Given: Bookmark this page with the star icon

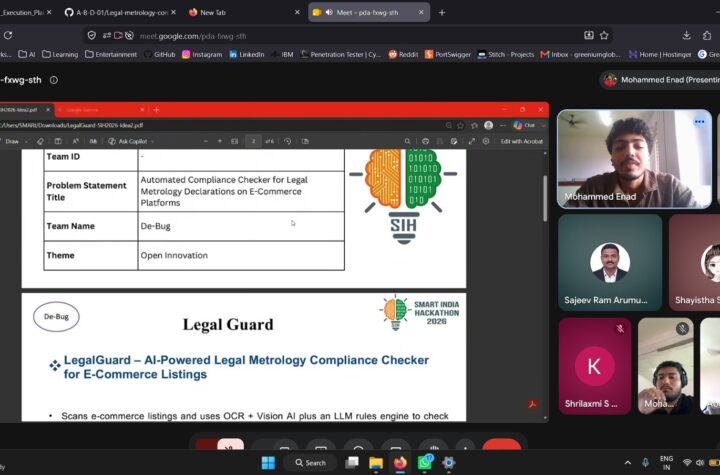Looking at the screenshot, I should point(604,35).
